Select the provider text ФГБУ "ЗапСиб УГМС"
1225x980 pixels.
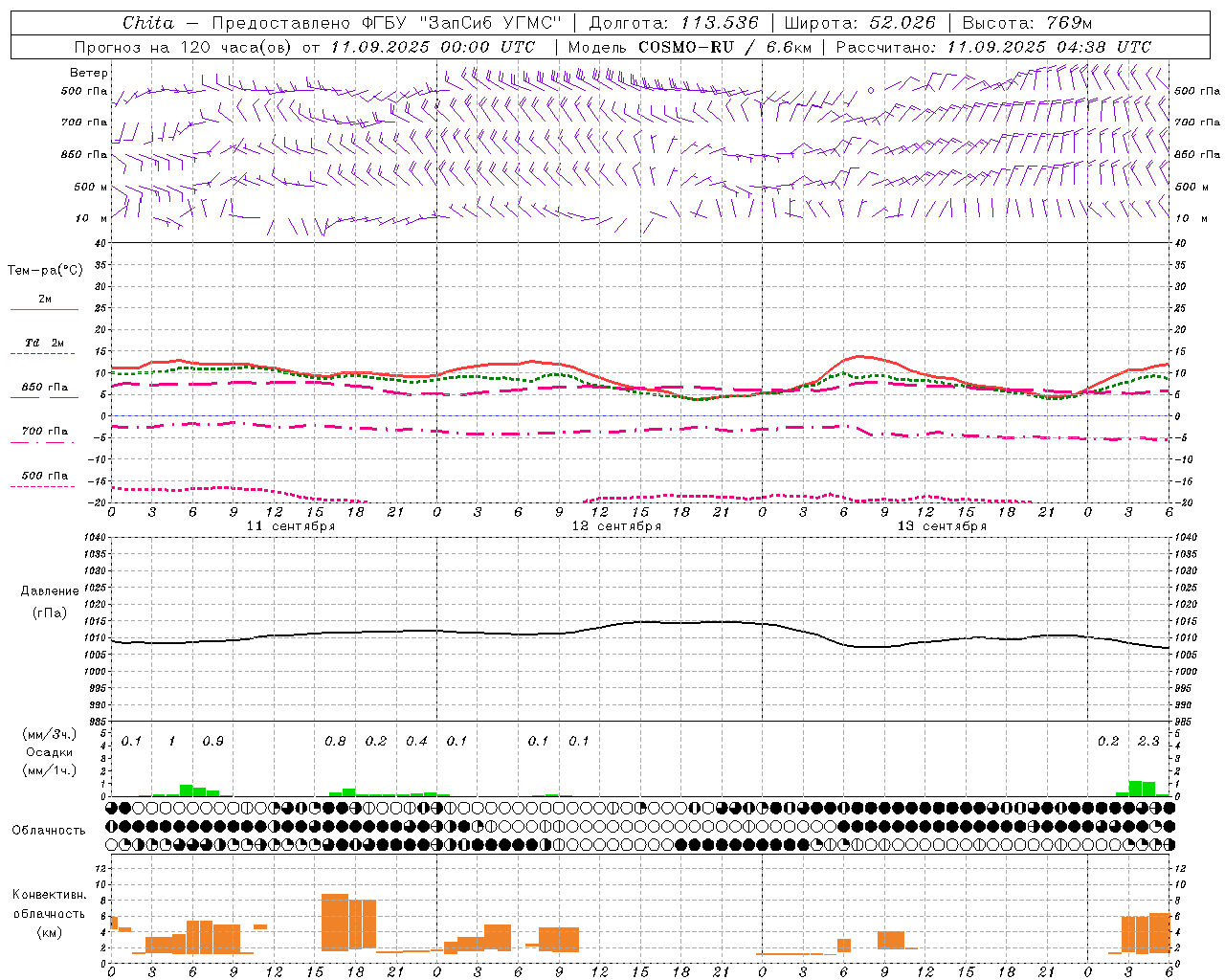coord(461,23)
